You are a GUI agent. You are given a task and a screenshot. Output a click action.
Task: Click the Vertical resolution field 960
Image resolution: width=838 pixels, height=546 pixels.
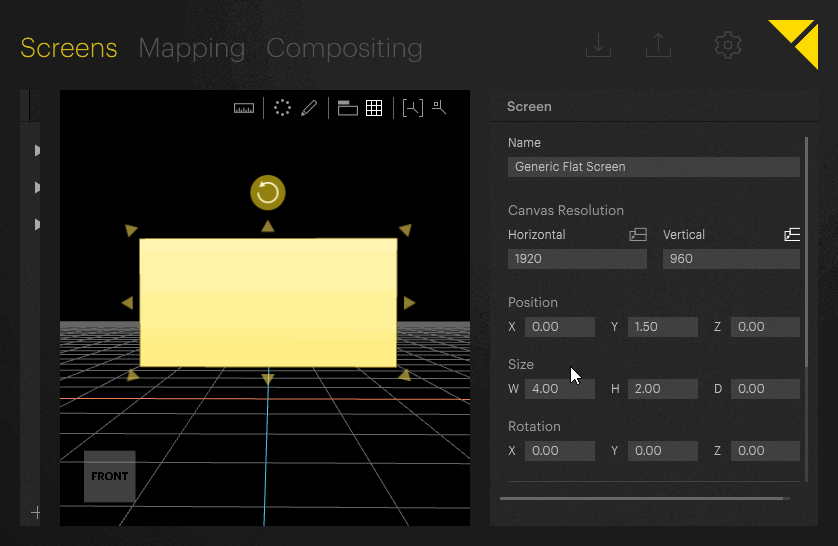pos(731,259)
